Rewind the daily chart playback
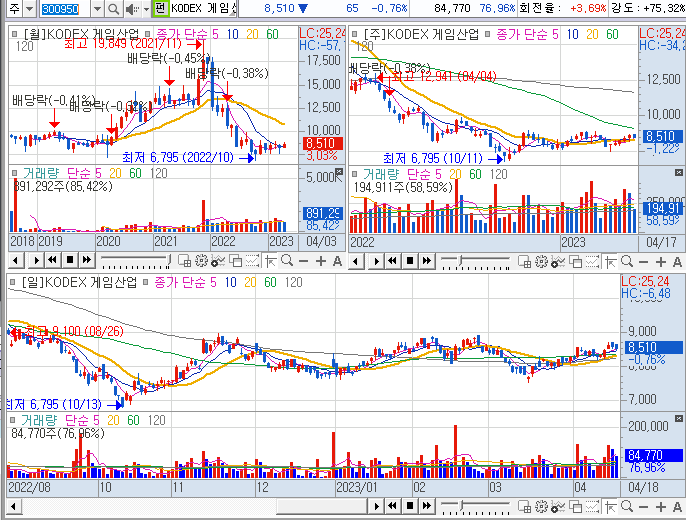The image size is (686, 520). (x=392, y=506)
